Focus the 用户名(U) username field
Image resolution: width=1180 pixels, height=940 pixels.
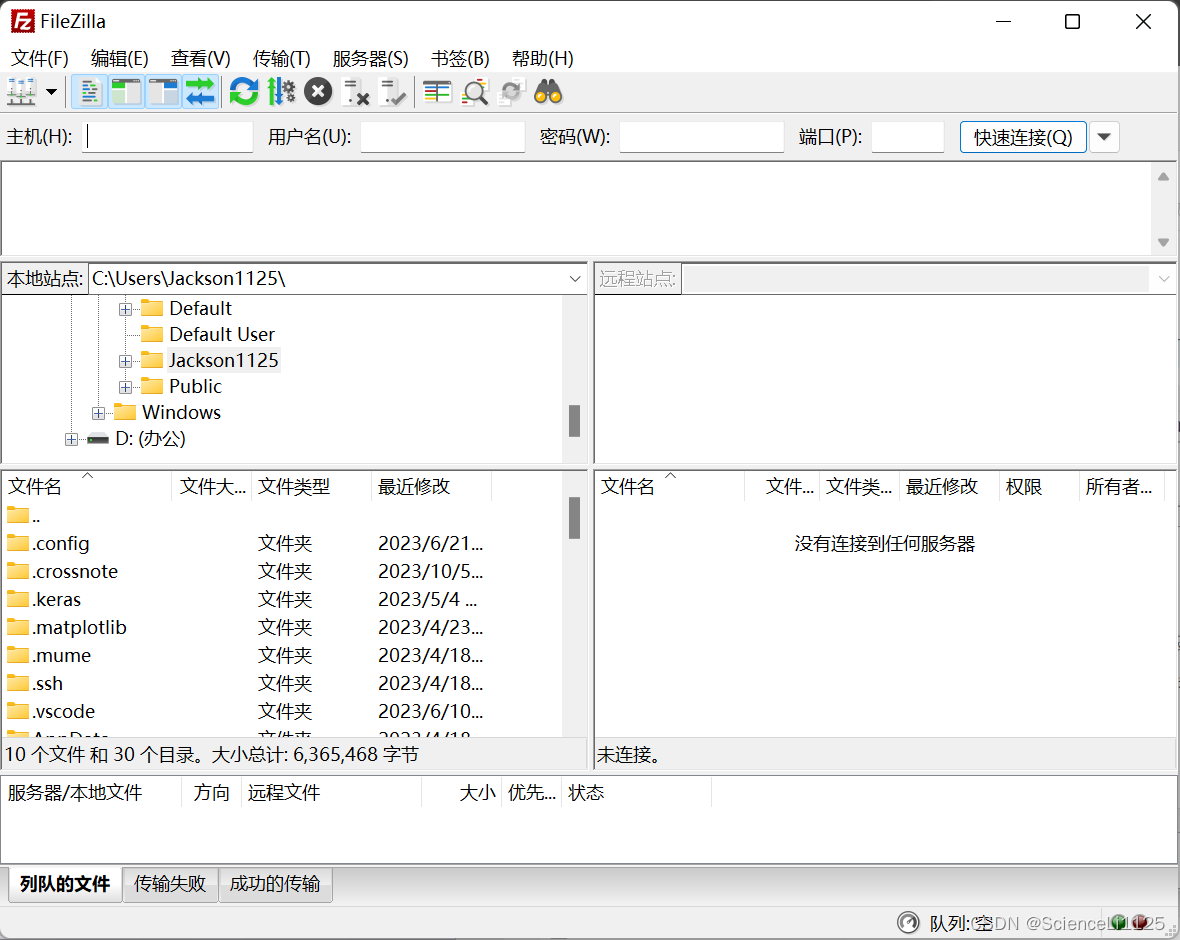[x=442, y=137]
